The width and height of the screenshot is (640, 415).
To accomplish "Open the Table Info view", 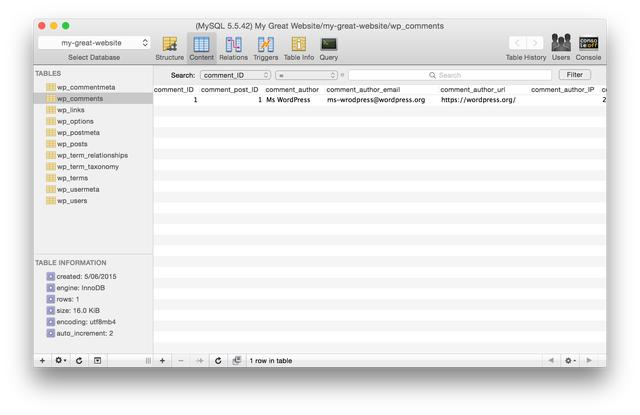I will (x=299, y=48).
